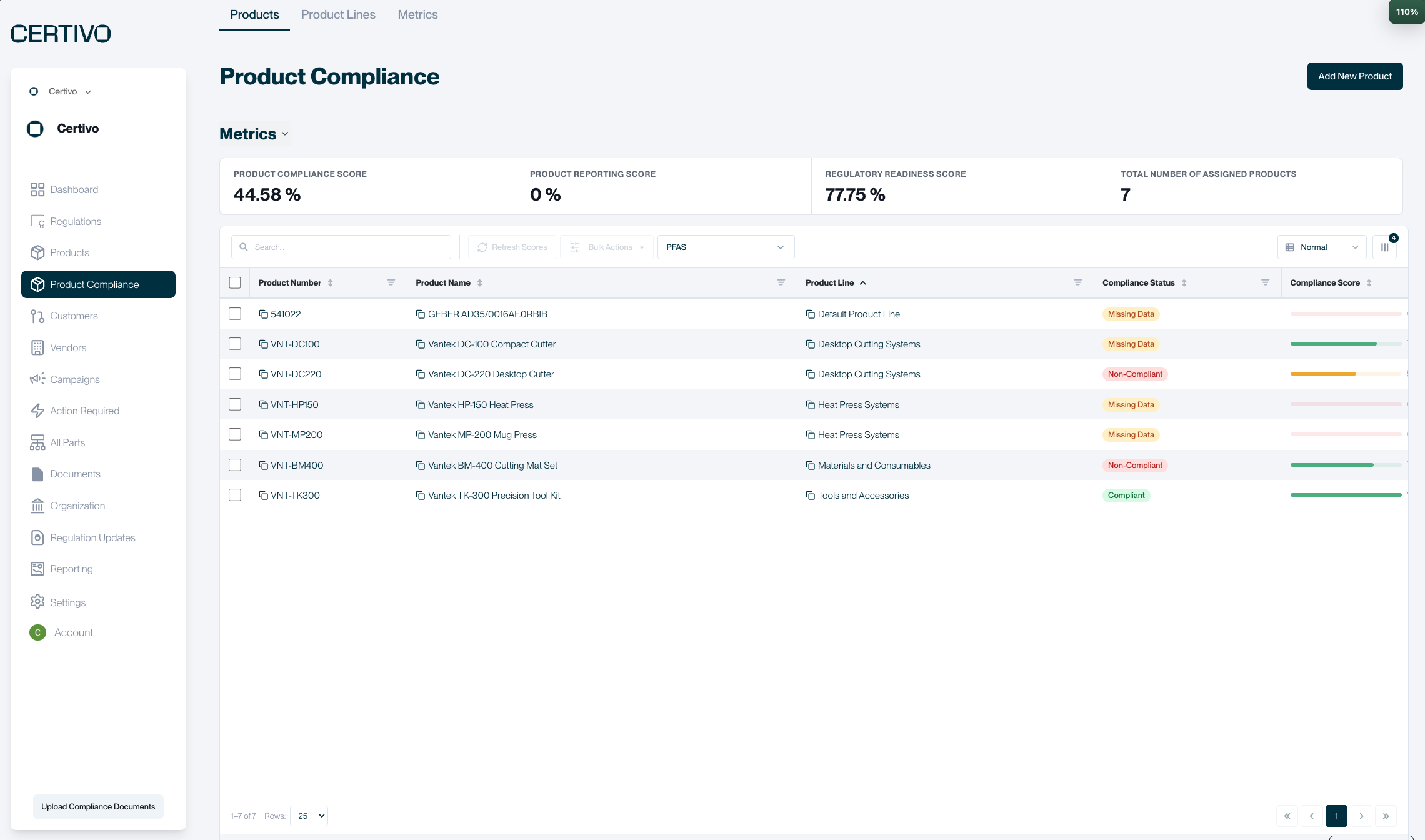Select the checkbox for product 541022

(235, 314)
